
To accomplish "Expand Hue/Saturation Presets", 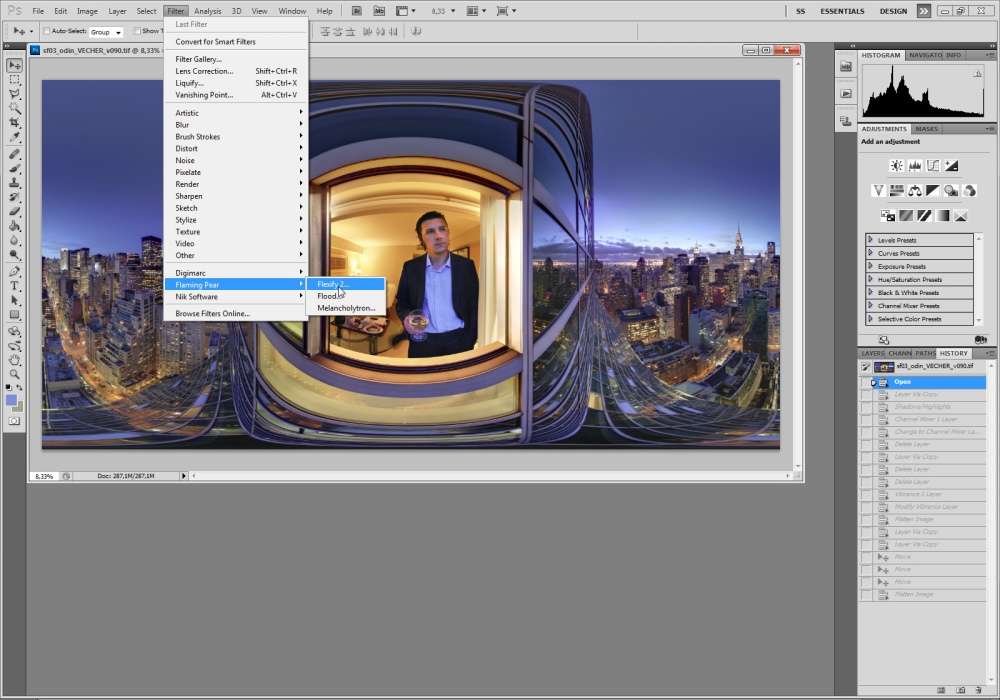I will click(870, 279).
